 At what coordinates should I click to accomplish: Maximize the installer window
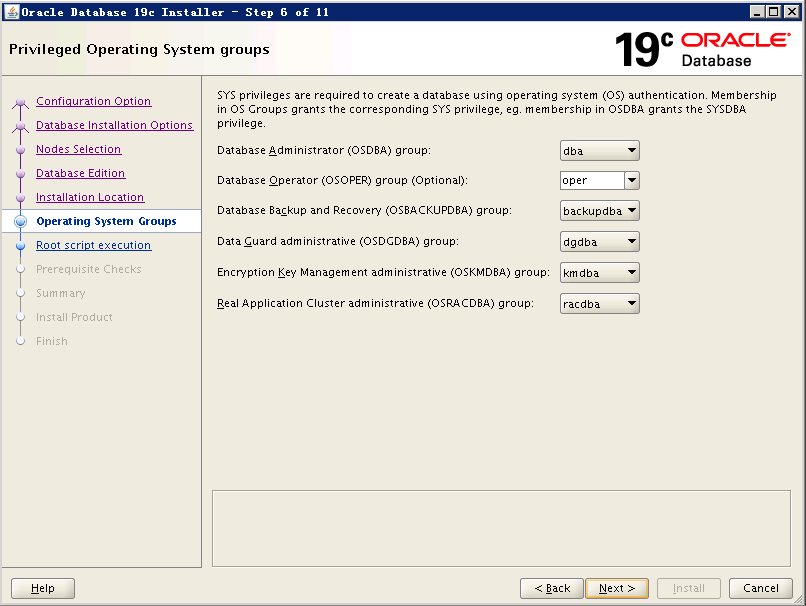(x=774, y=12)
